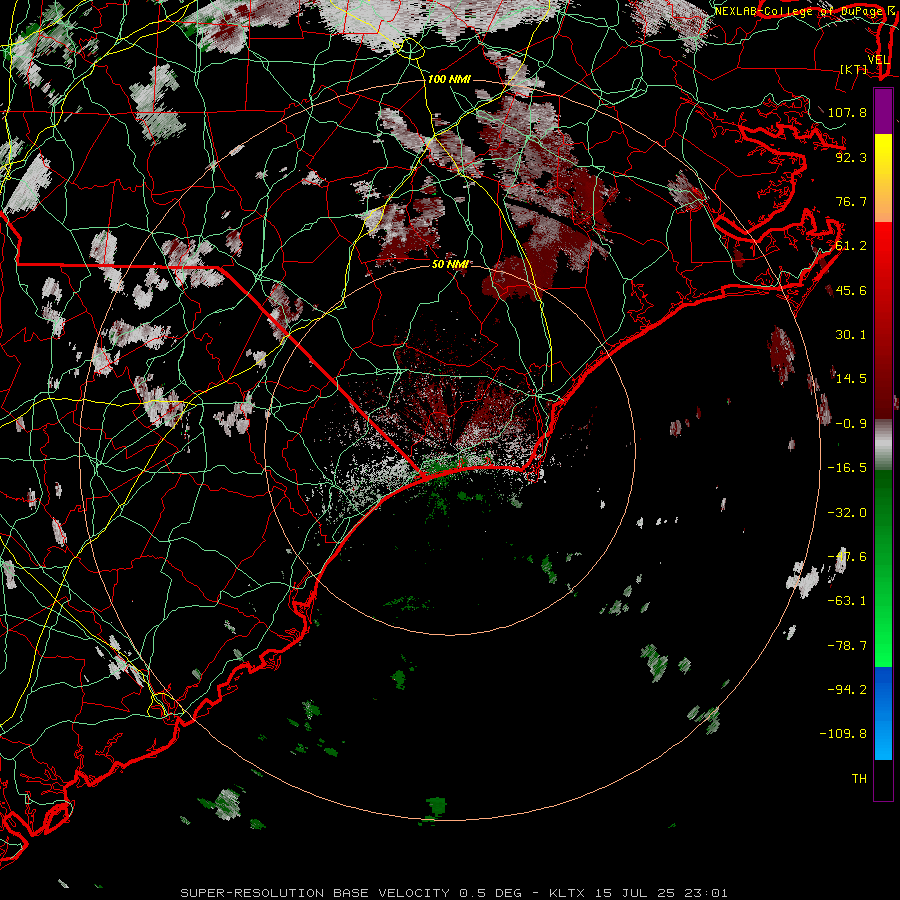Viewport: 900px width, 900px height.
Task: Click the 100 NMI range ring label
Action: [449, 79]
